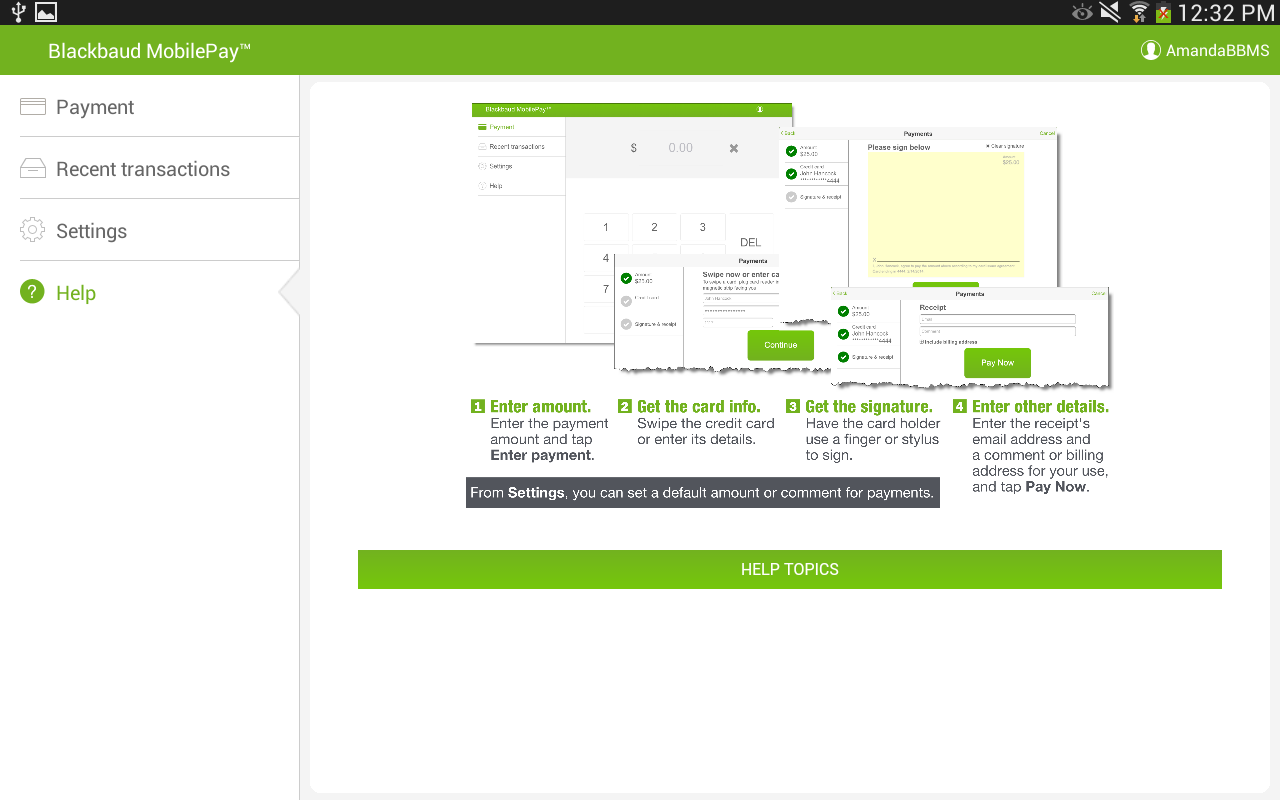Tap the tray icon beside Recent transactions
This screenshot has width=1280, height=800.
[33, 169]
